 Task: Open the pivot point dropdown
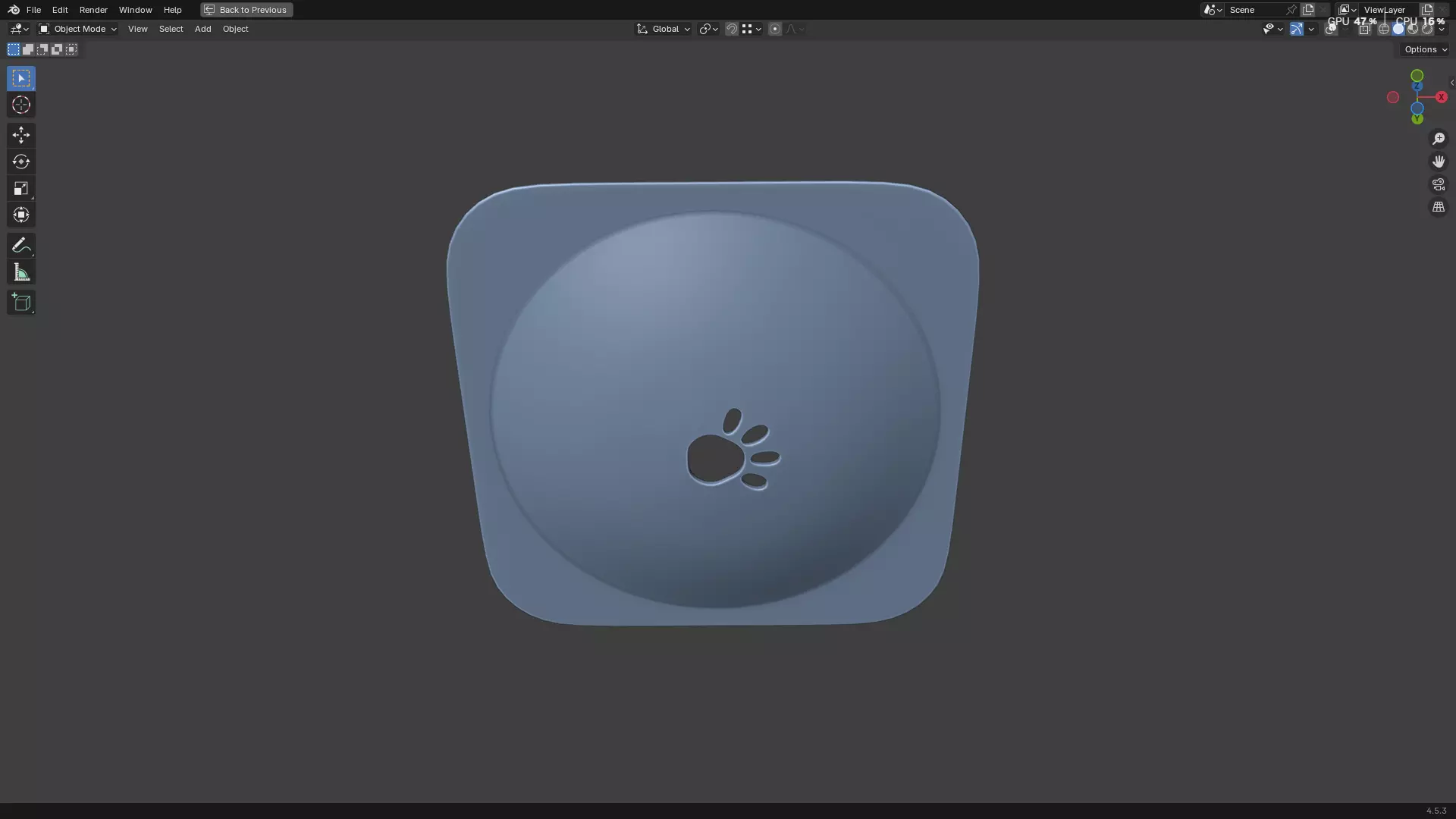tap(709, 29)
